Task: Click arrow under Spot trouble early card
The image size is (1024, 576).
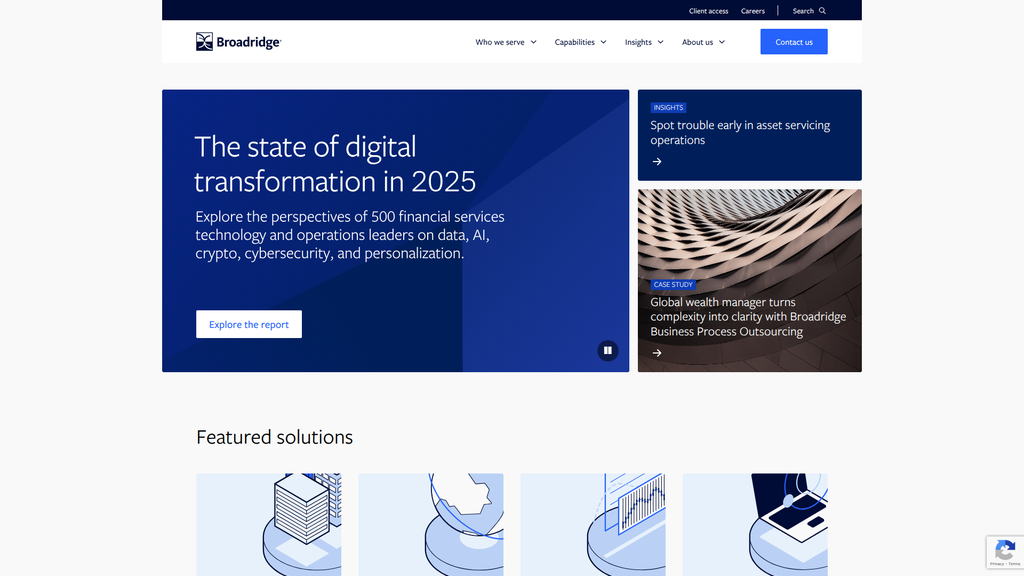Action: (657, 162)
